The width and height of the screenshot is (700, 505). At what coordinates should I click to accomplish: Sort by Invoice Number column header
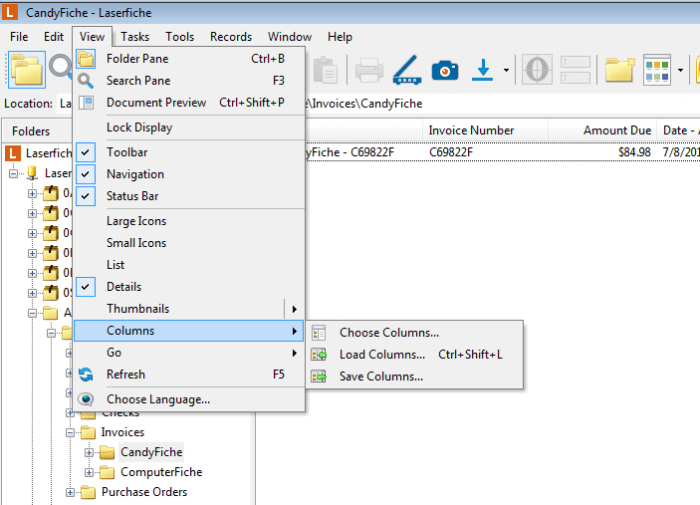click(485, 130)
